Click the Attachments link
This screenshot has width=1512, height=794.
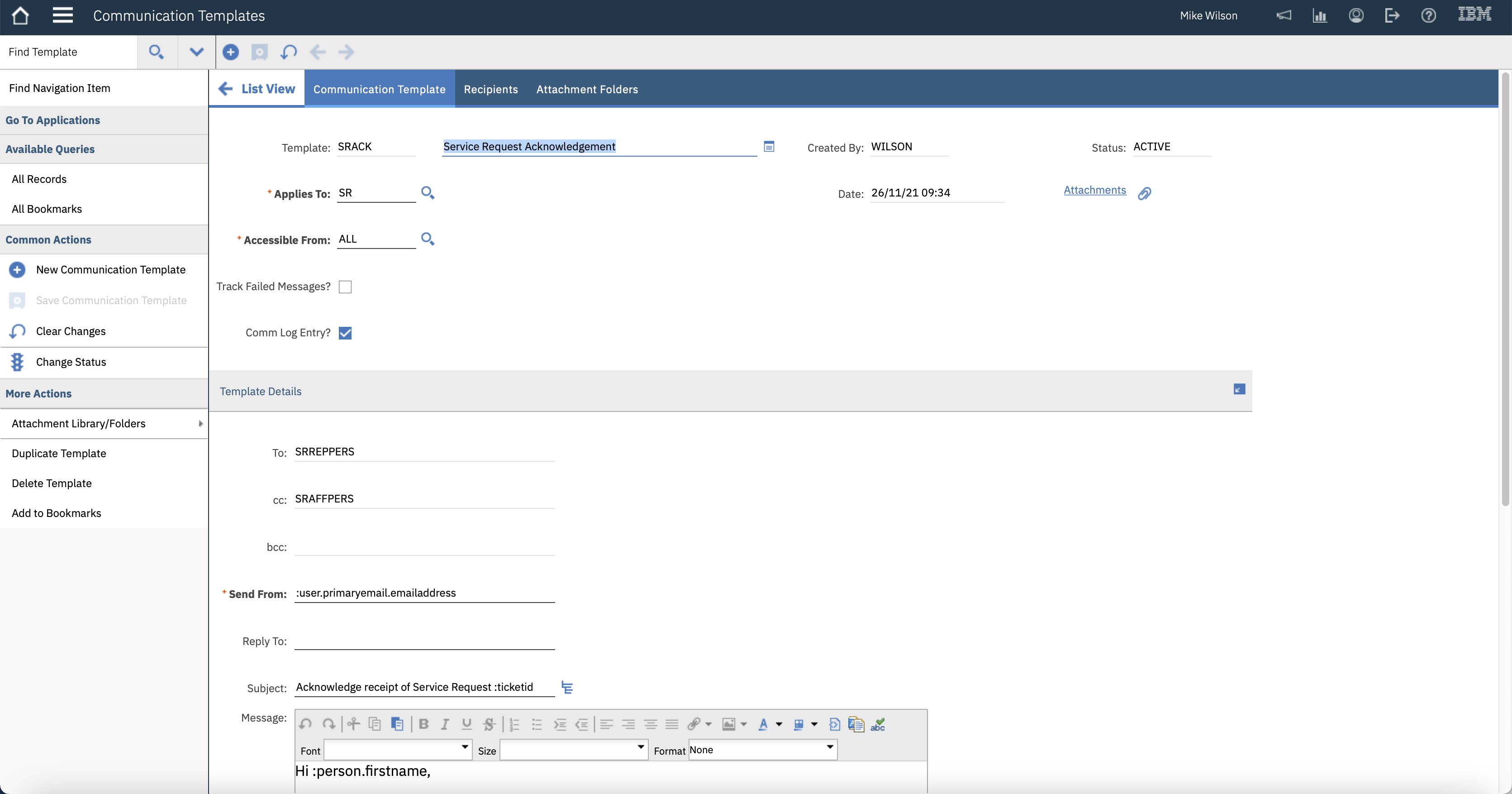[x=1095, y=190]
